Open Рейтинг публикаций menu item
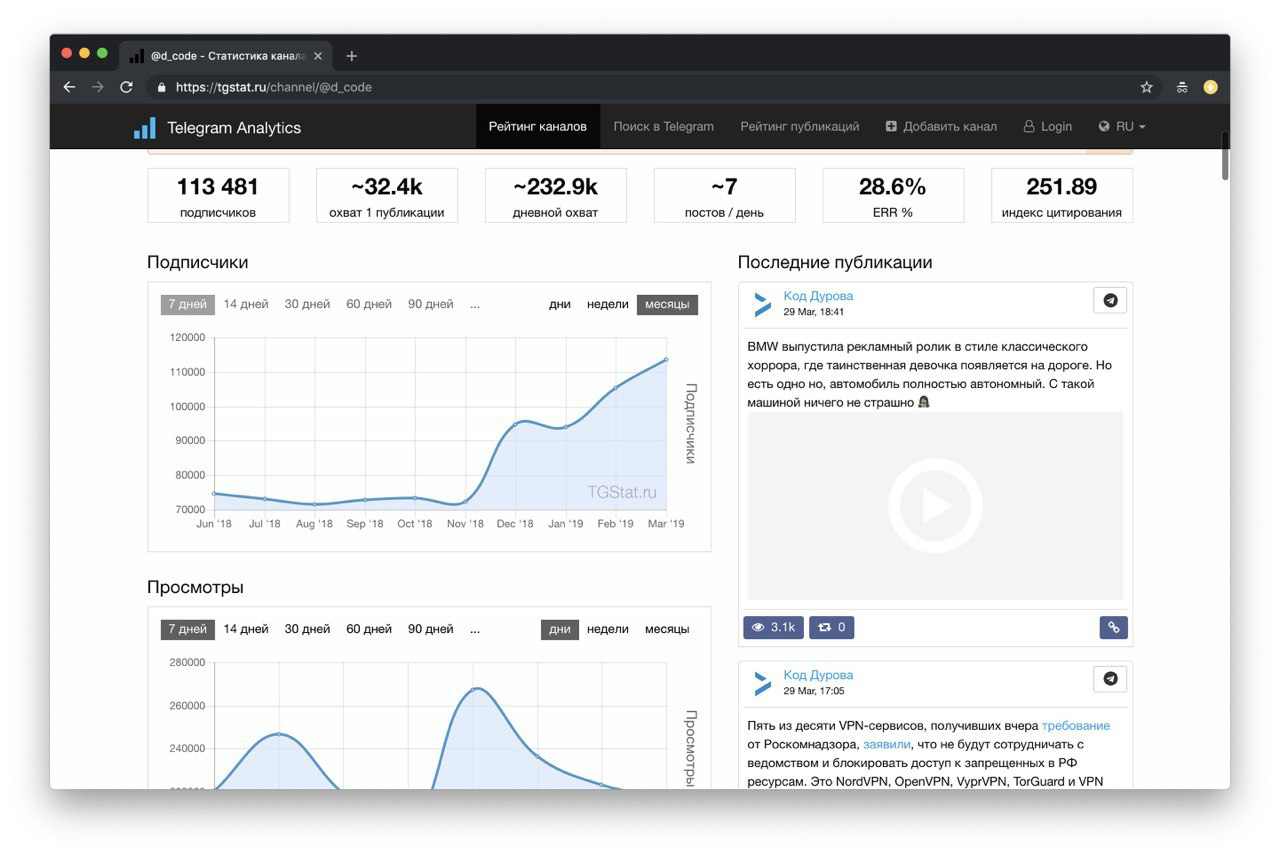 (800, 127)
